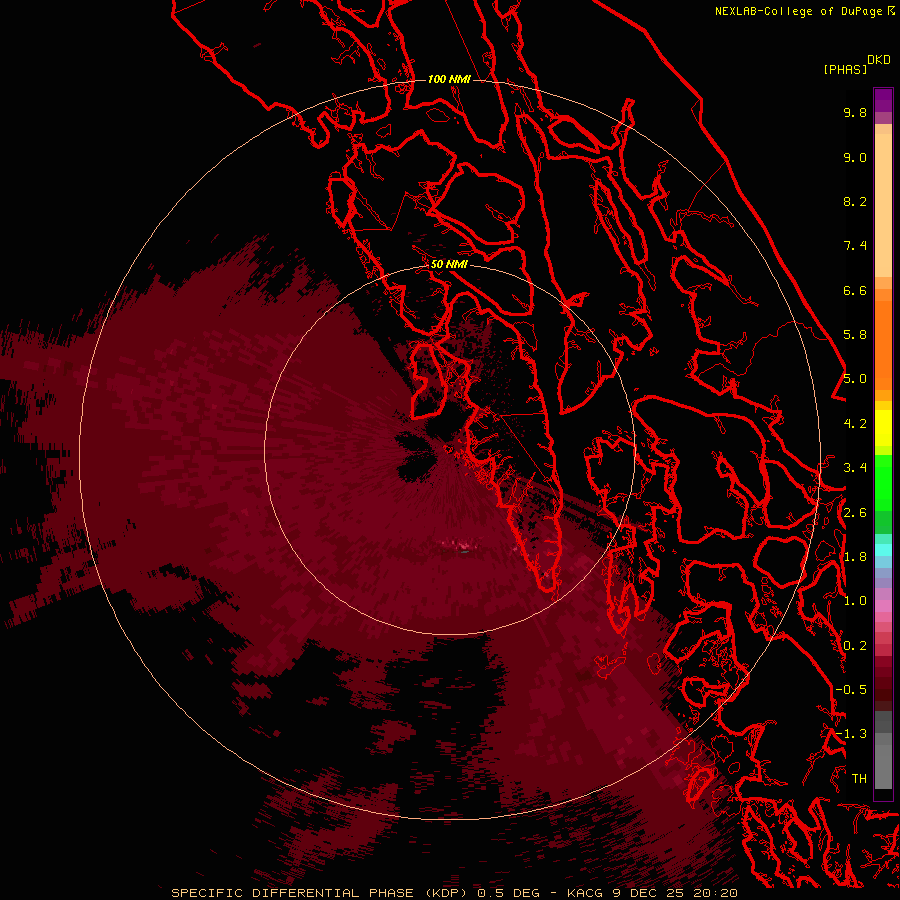Click the 100 NMI range ring label
Image resolution: width=900 pixels, height=900 pixels.
[449, 79]
